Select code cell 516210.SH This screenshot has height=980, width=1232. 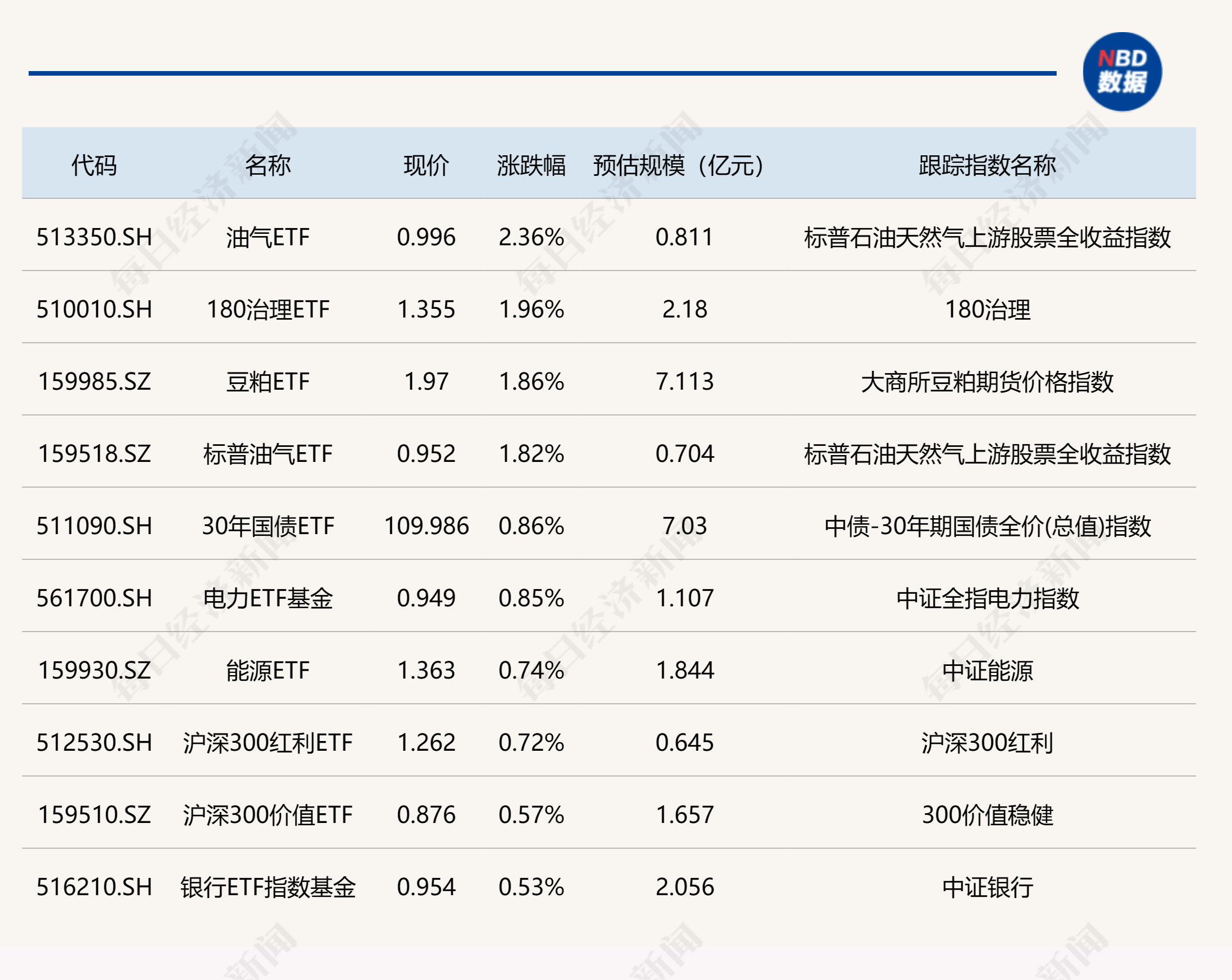pos(95,887)
